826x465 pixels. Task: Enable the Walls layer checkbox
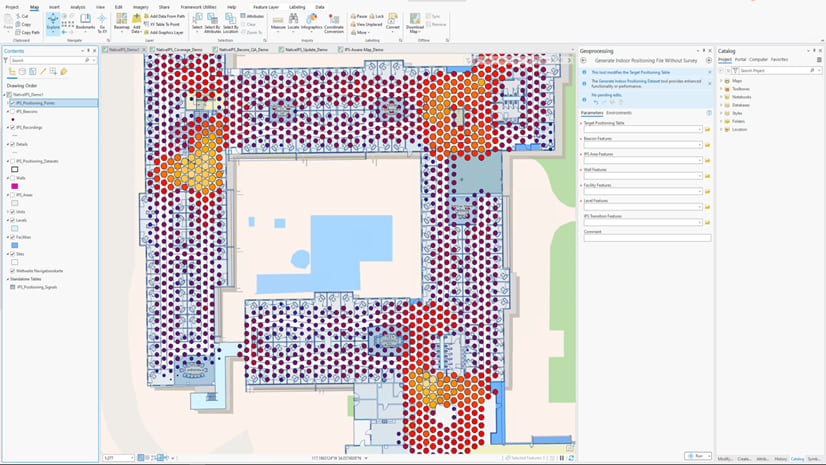(12, 178)
